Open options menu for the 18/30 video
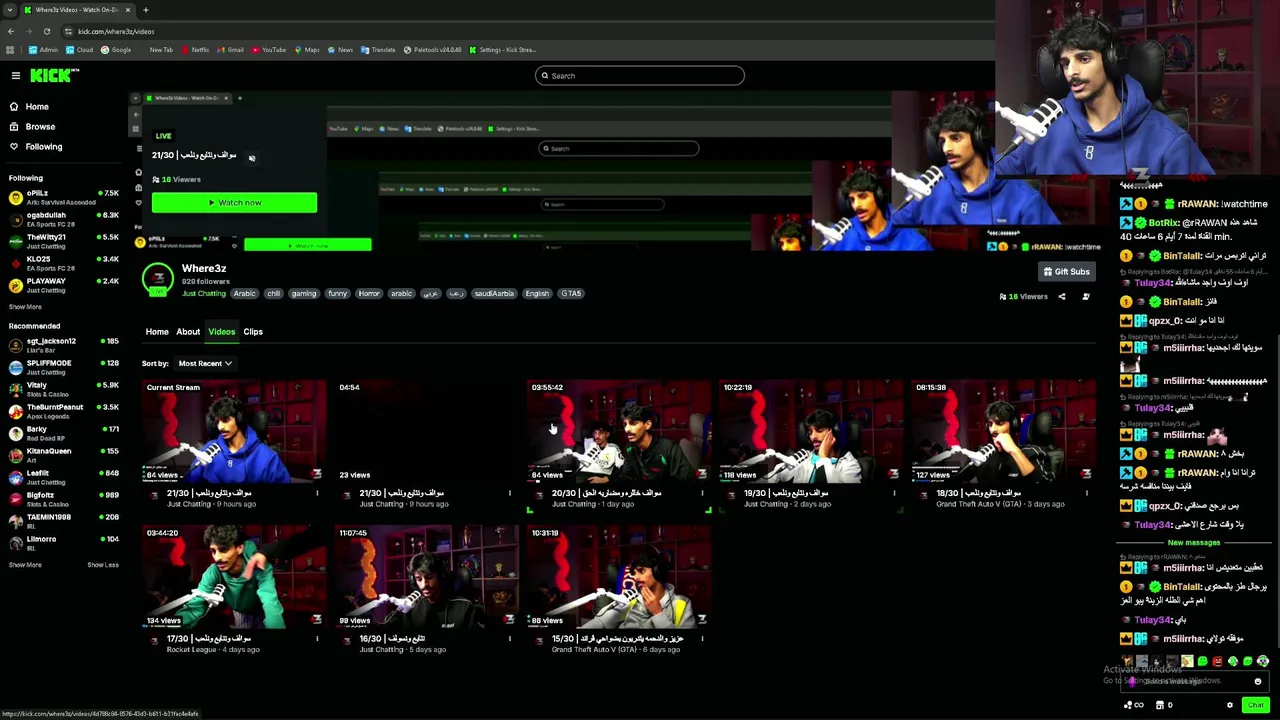The height and width of the screenshot is (720, 1280). tap(1086, 493)
